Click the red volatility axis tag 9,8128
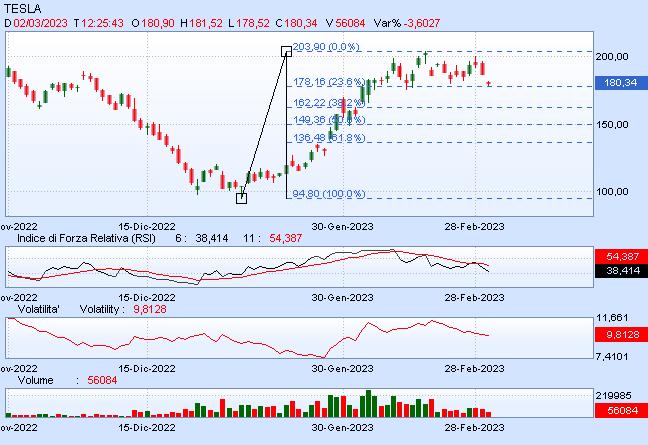Image resolution: width=648 pixels, height=445 pixels. tap(621, 334)
